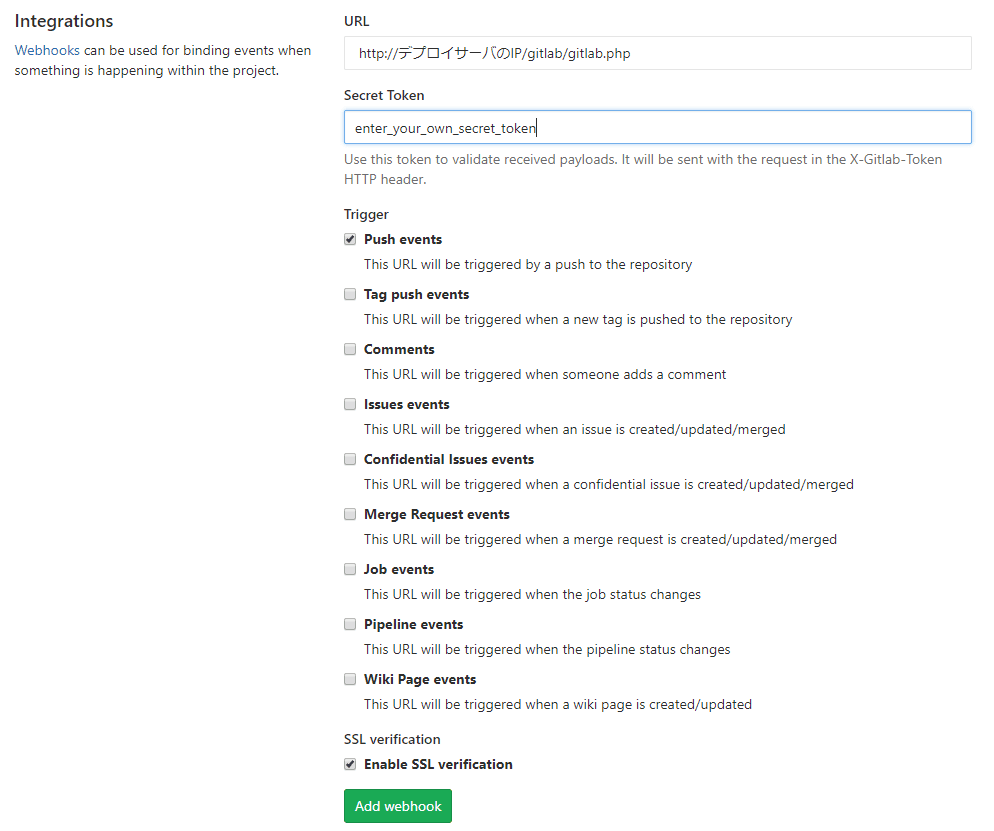Enable the Tag push events trigger
Image resolution: width=994 pixels, height=831 pixels.
point(350,294)
